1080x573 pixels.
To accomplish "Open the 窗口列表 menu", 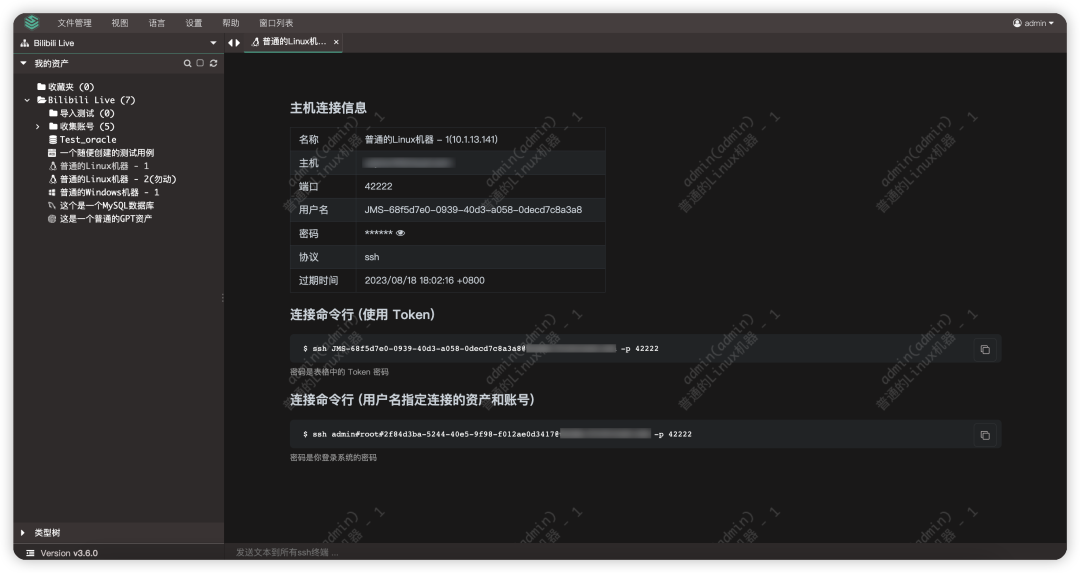I will (x=276, y=23).
